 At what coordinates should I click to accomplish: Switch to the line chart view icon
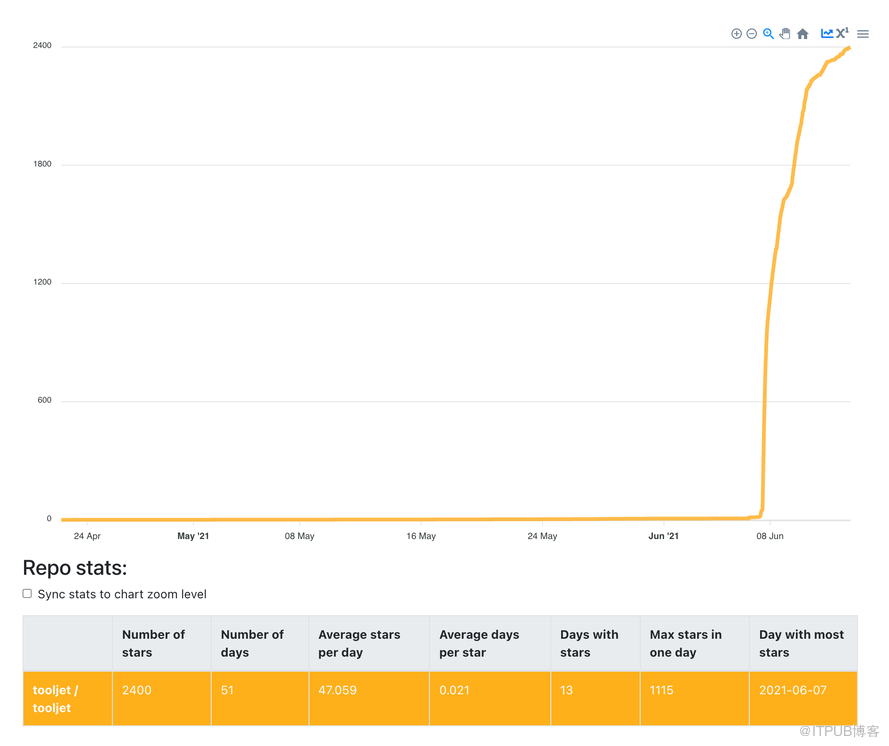click(826, 33)
